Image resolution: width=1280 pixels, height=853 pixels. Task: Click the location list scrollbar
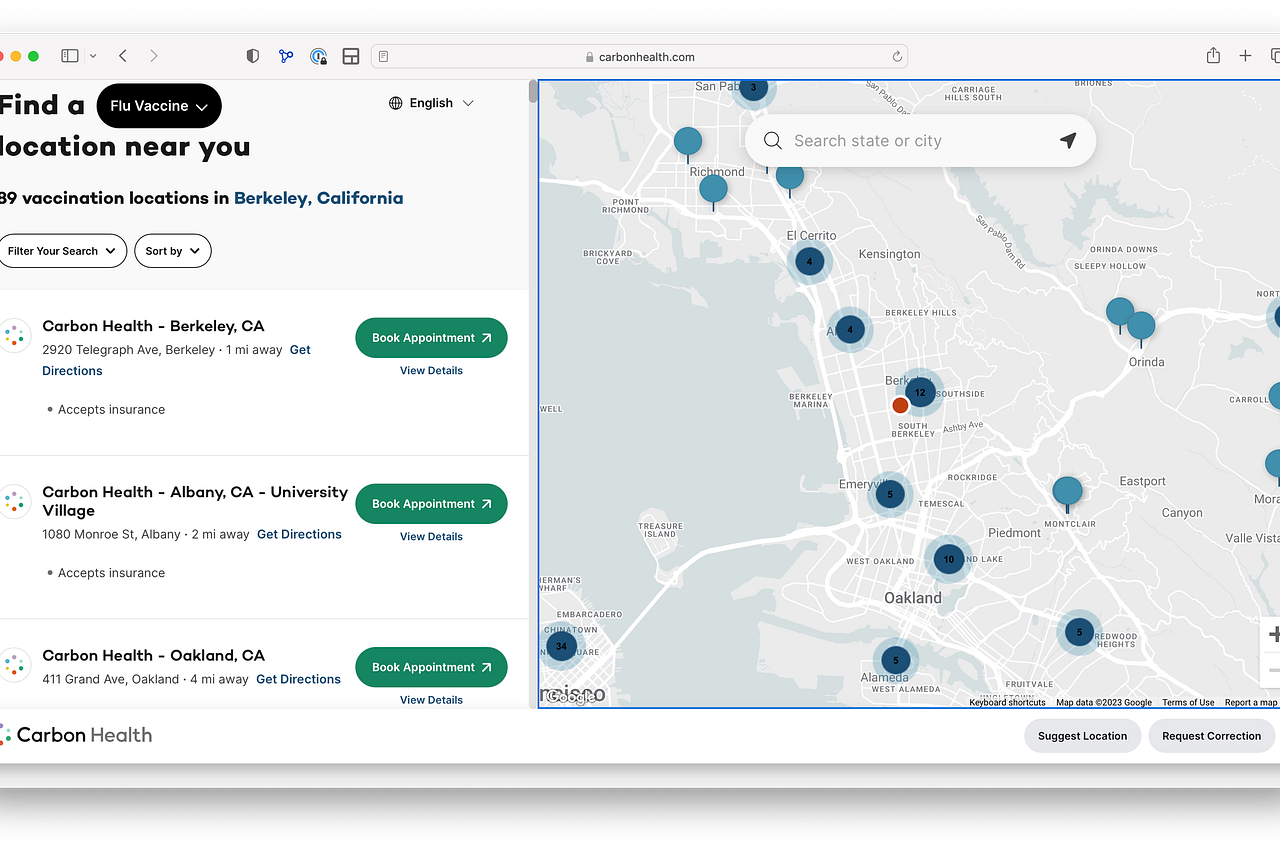(532, 91)
